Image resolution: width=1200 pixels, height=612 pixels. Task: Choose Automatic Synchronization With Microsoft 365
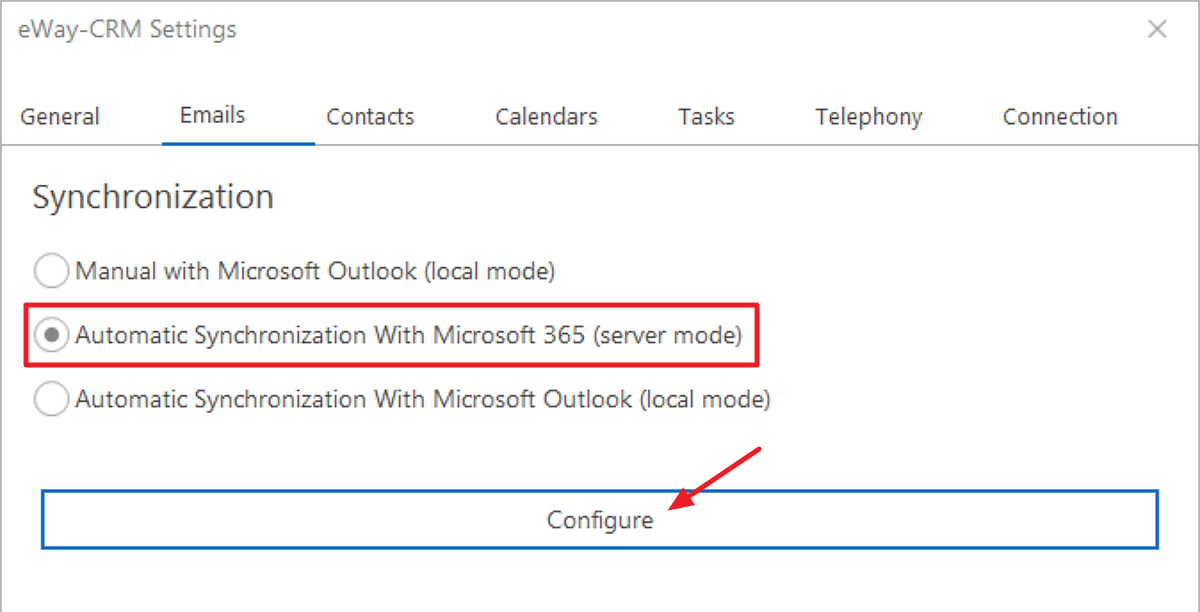(x=389, y=336)
